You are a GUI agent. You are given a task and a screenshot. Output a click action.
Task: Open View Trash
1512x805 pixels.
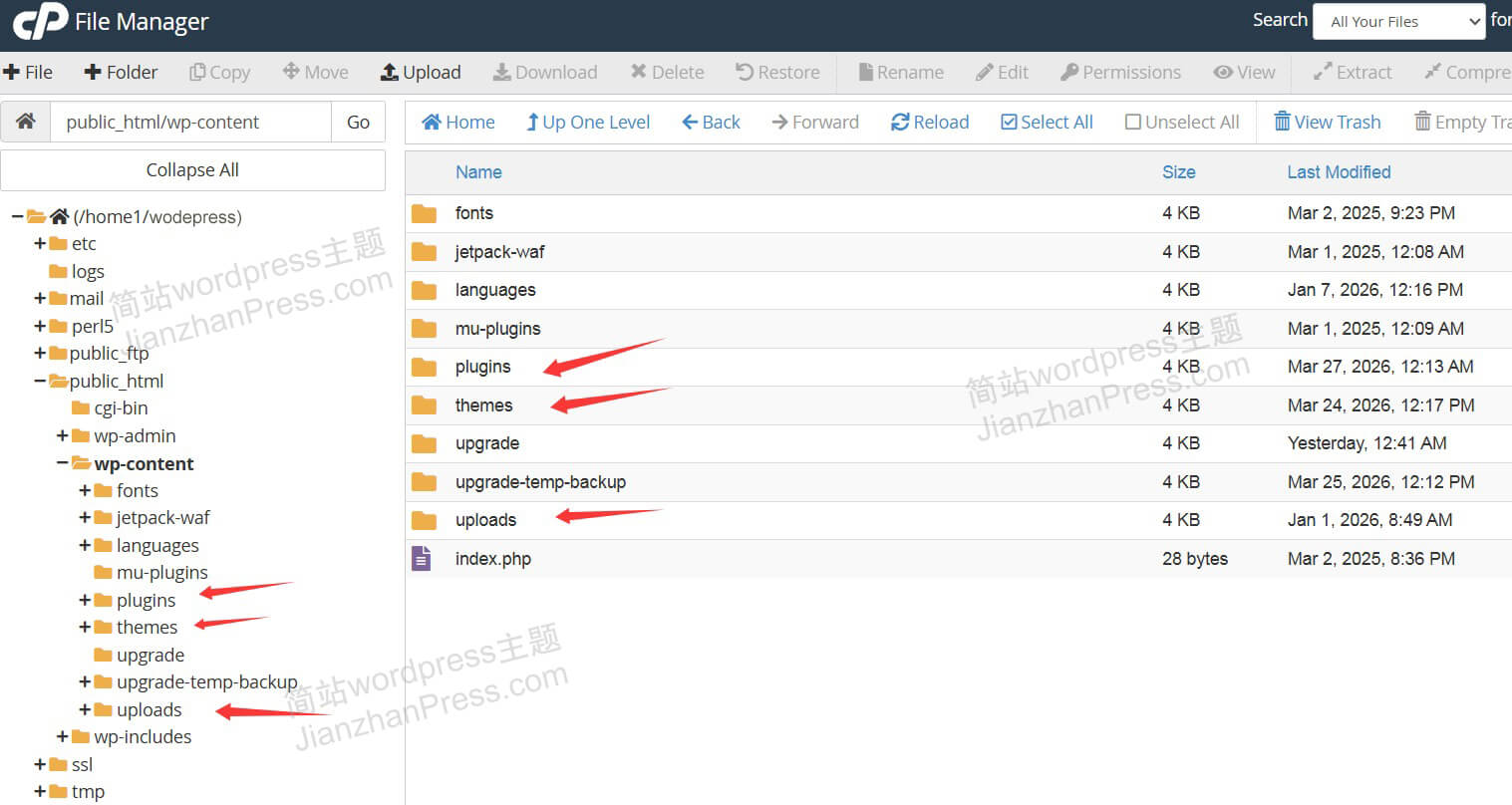[1327, 122]
